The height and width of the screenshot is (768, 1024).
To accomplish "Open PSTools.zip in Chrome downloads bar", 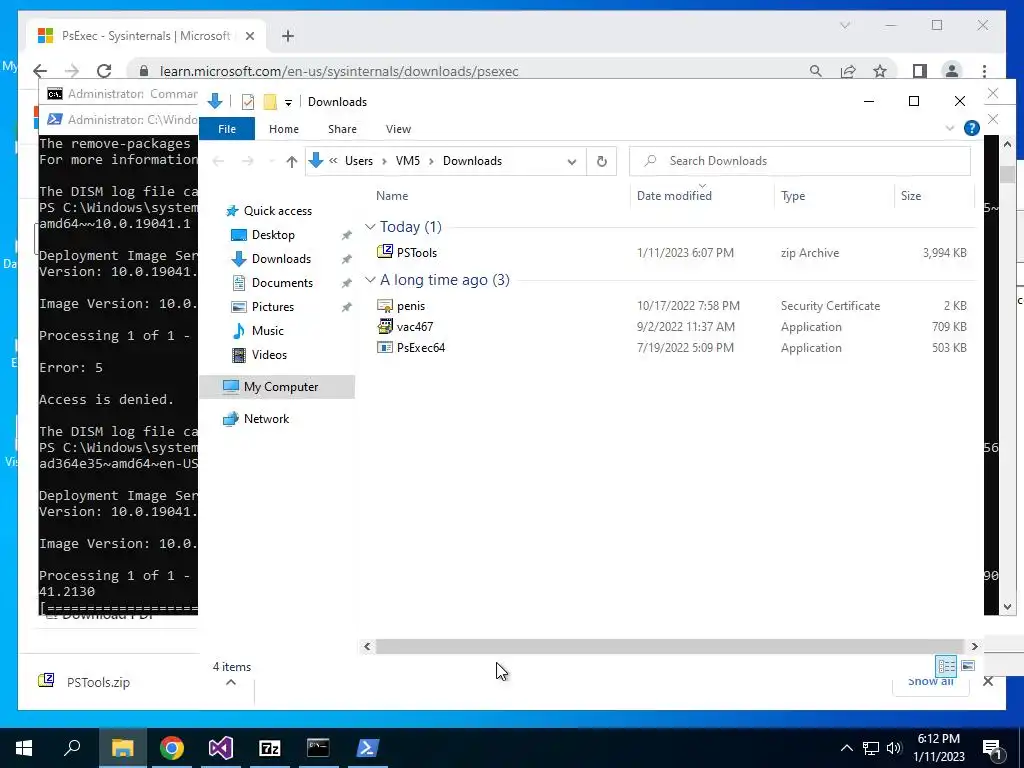I will coord(99,682).
